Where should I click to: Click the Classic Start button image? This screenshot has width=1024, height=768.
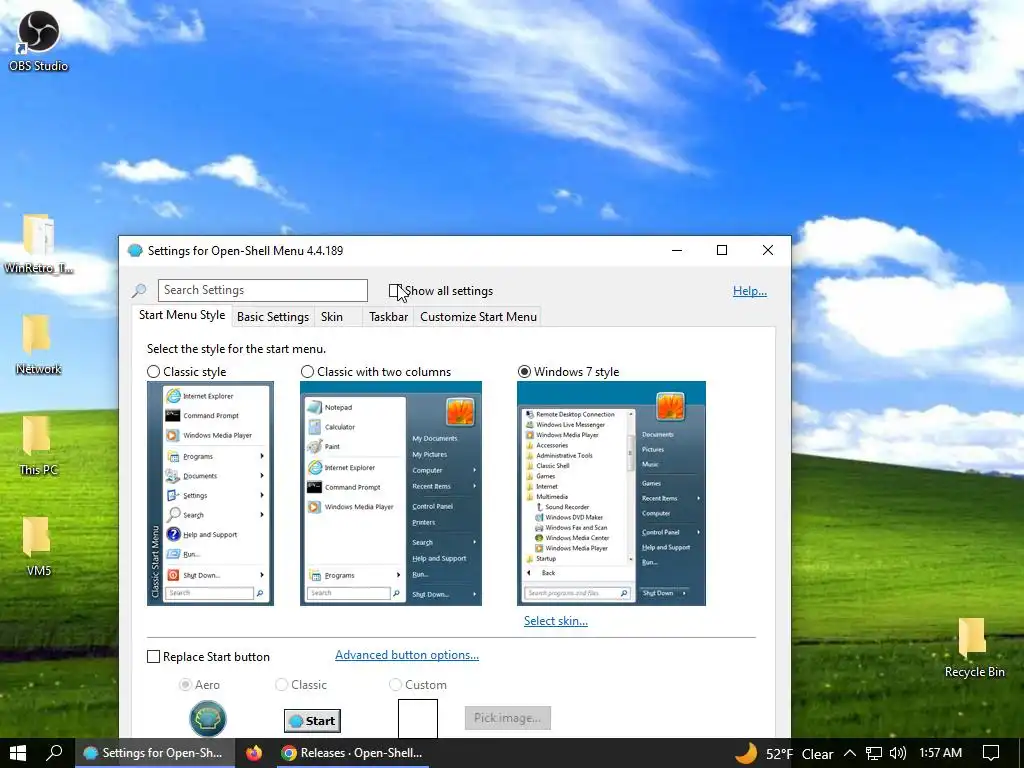click(312, 721)
